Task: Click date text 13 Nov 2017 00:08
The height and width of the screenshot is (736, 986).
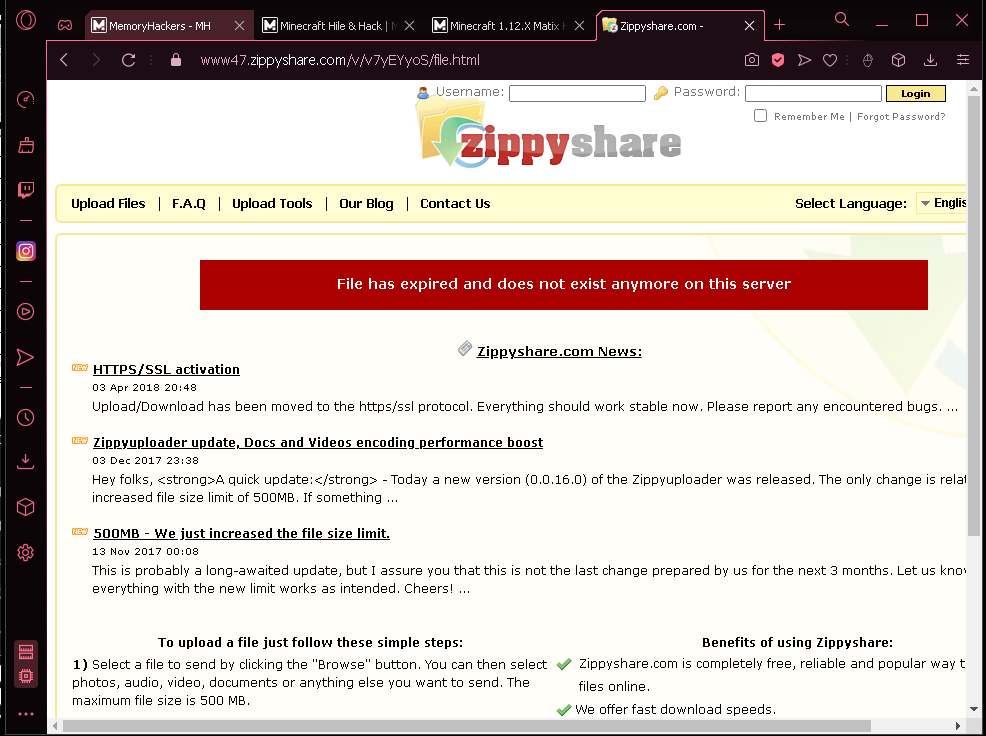Action: pyautogui.click(x=145, y=552)
